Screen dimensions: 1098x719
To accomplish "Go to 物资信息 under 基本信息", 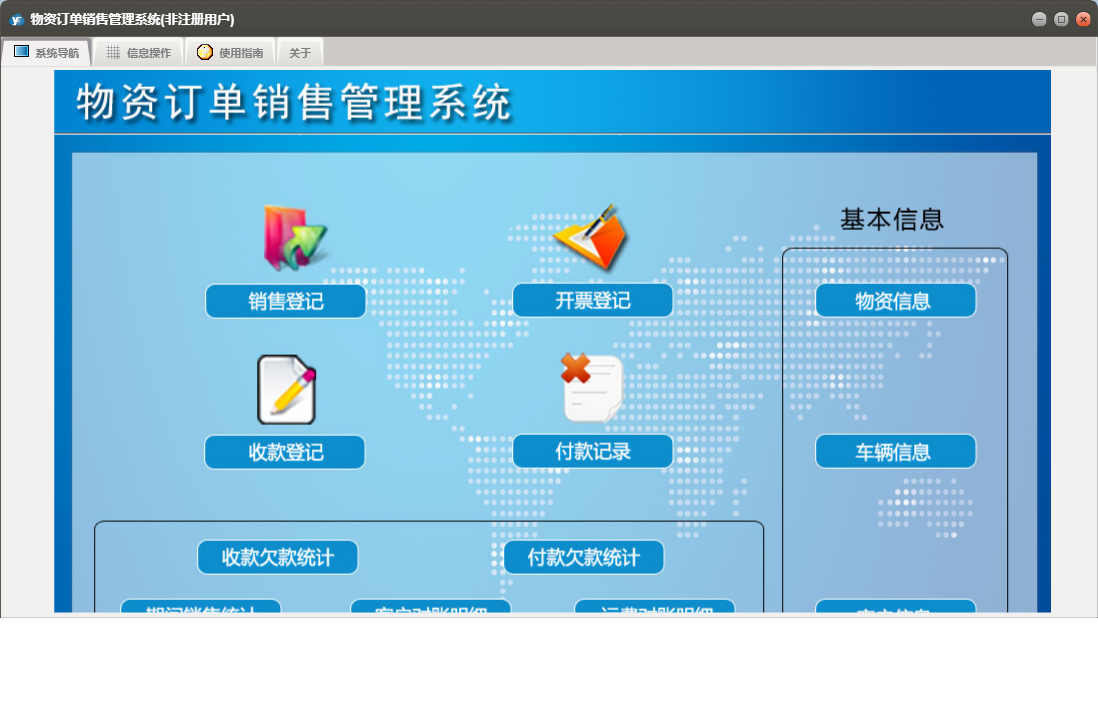I will point(895,300).
